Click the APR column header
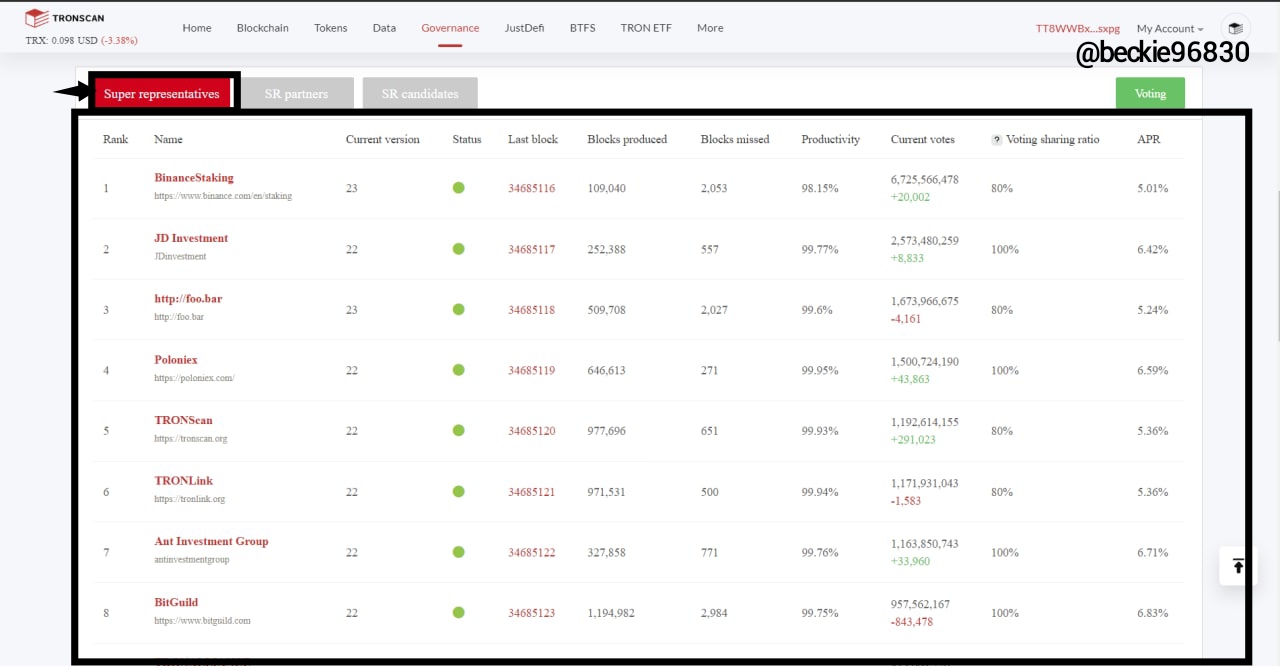Viewport: 1280px width, 666px height. click(x=1148, y=139)
